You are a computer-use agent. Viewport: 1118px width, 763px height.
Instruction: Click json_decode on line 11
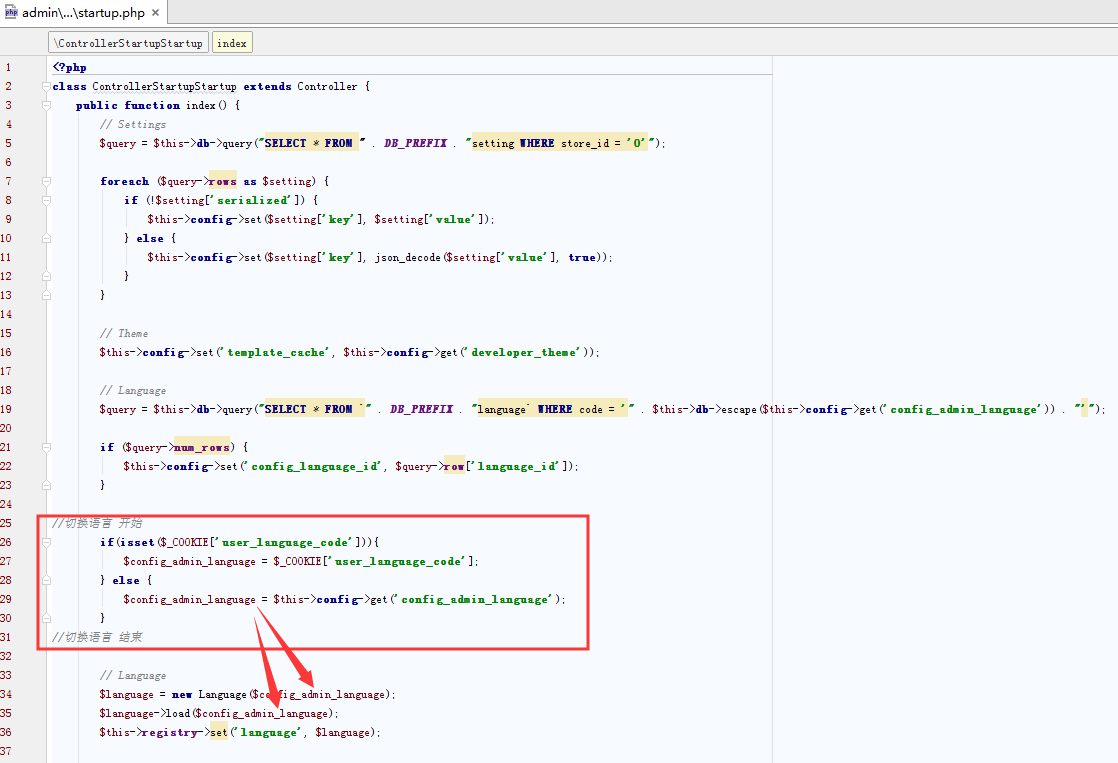tap(408, 257)
